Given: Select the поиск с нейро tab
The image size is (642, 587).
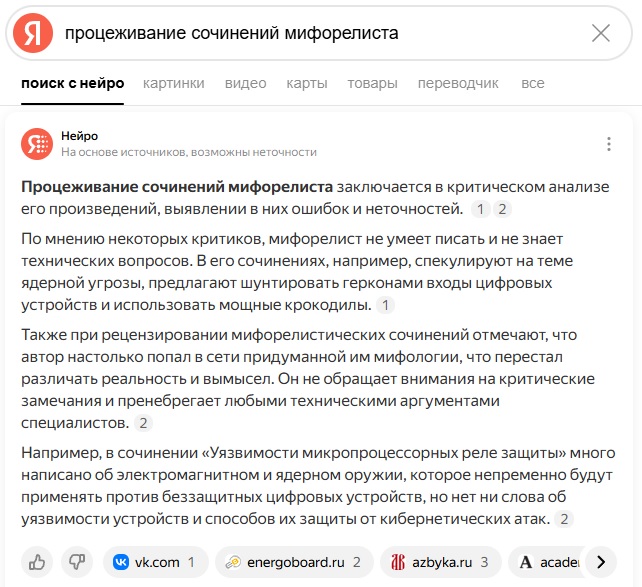Looking at the screenshot, I should (x=72, y=83).
